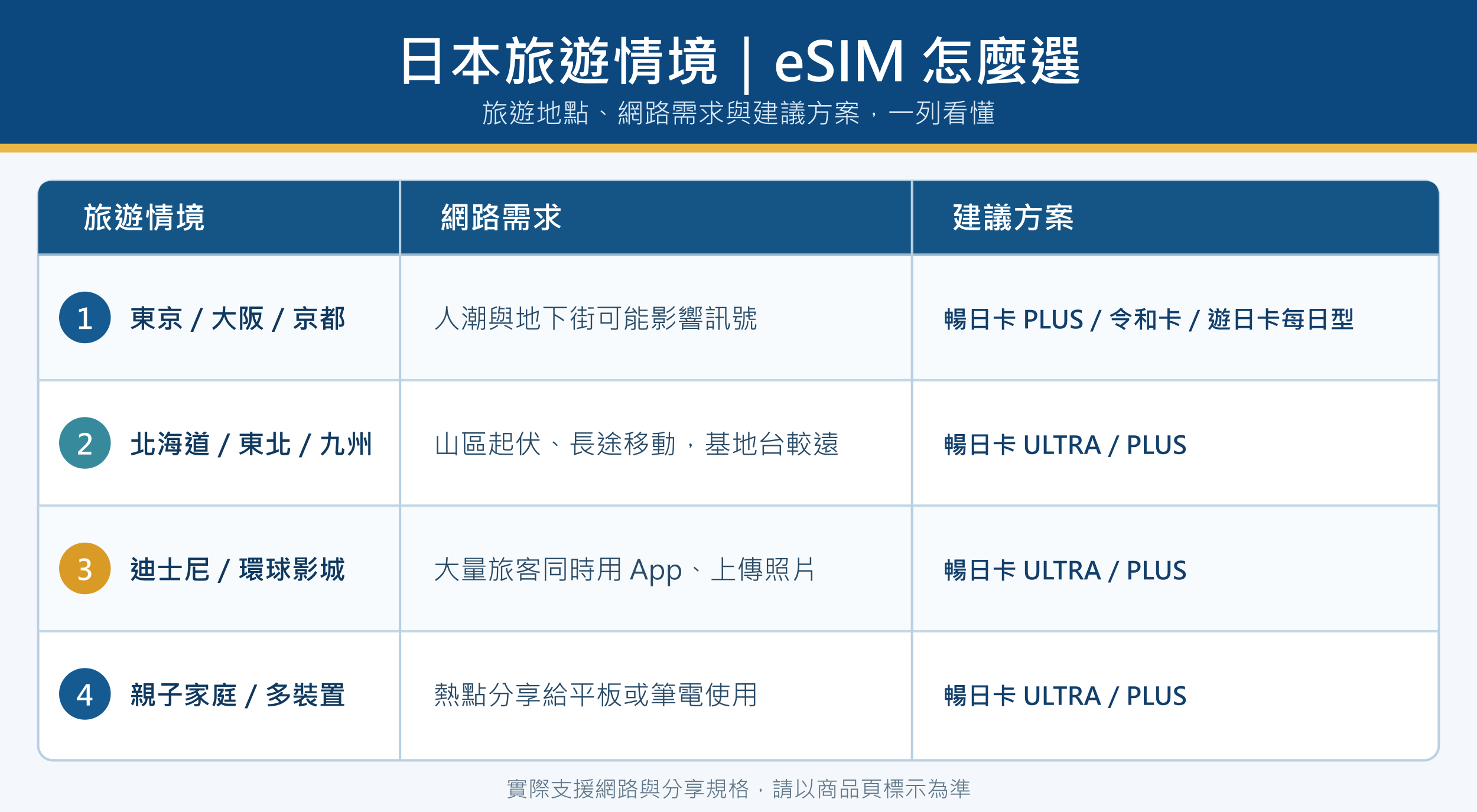Click the text 人潮與地下街可能影響訊號
Viewport: 1477px width, 812px height.
[596, 319]
